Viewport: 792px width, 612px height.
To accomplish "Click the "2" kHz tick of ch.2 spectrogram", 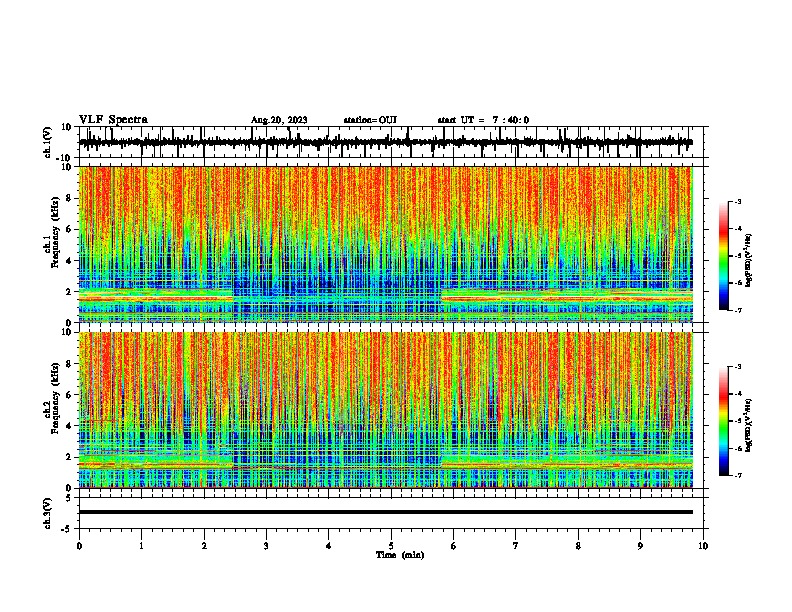I will pyautogui.click(x=69, y=457).
